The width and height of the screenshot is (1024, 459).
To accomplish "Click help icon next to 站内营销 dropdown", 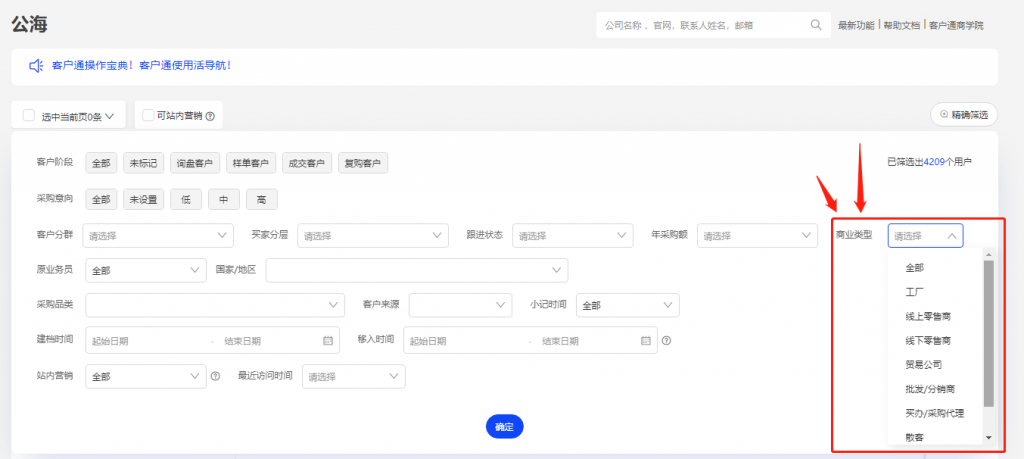I will tap(215, 377).
